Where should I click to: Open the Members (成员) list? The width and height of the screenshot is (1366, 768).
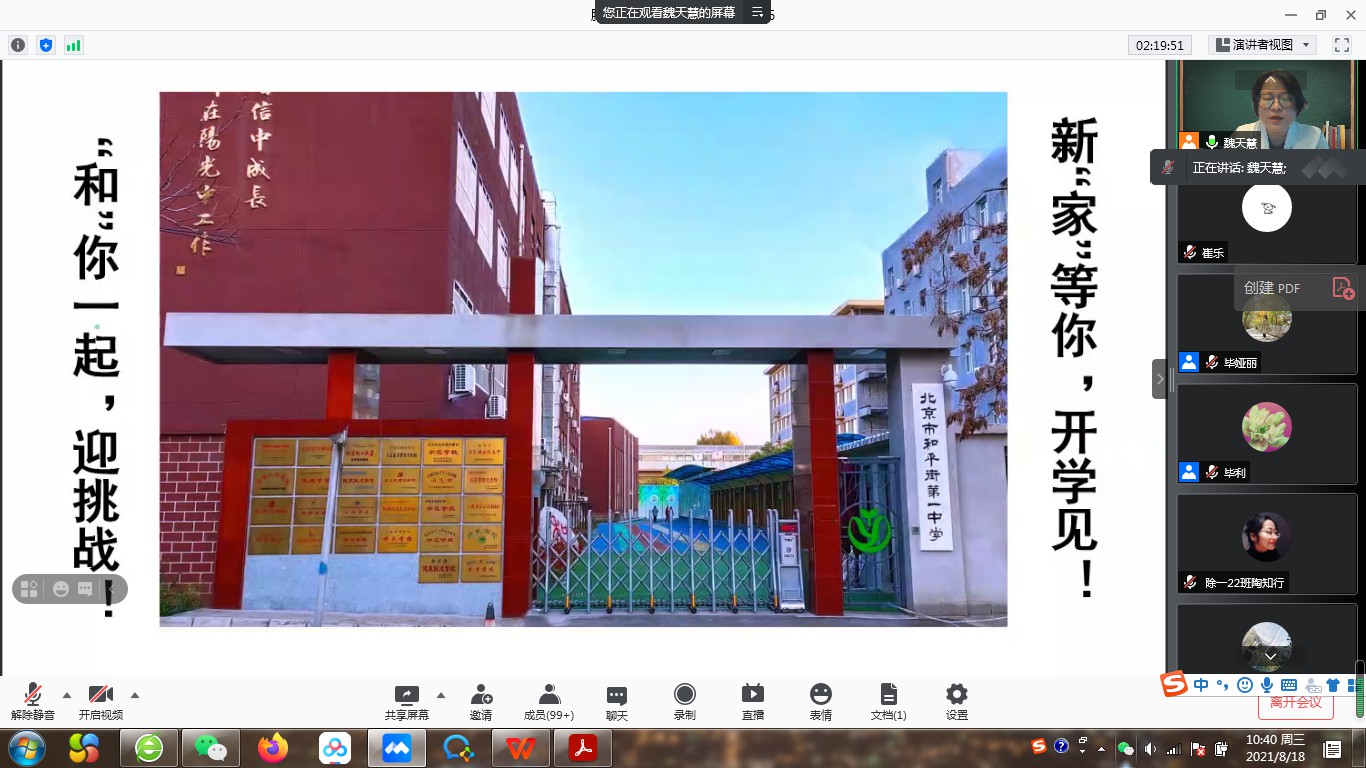(549, 702)
